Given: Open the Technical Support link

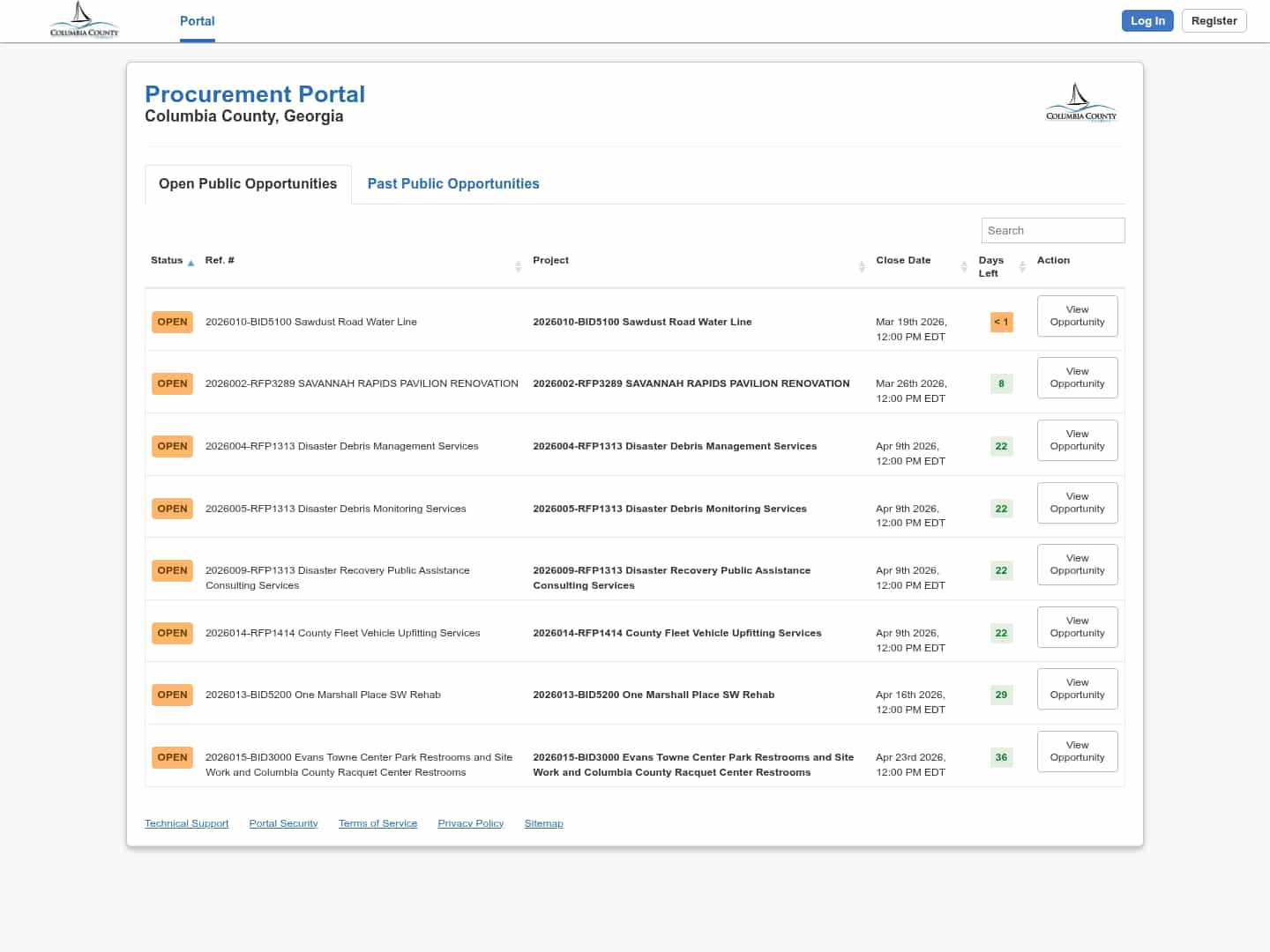Looking at the screenshot, I should click(186, 823).
